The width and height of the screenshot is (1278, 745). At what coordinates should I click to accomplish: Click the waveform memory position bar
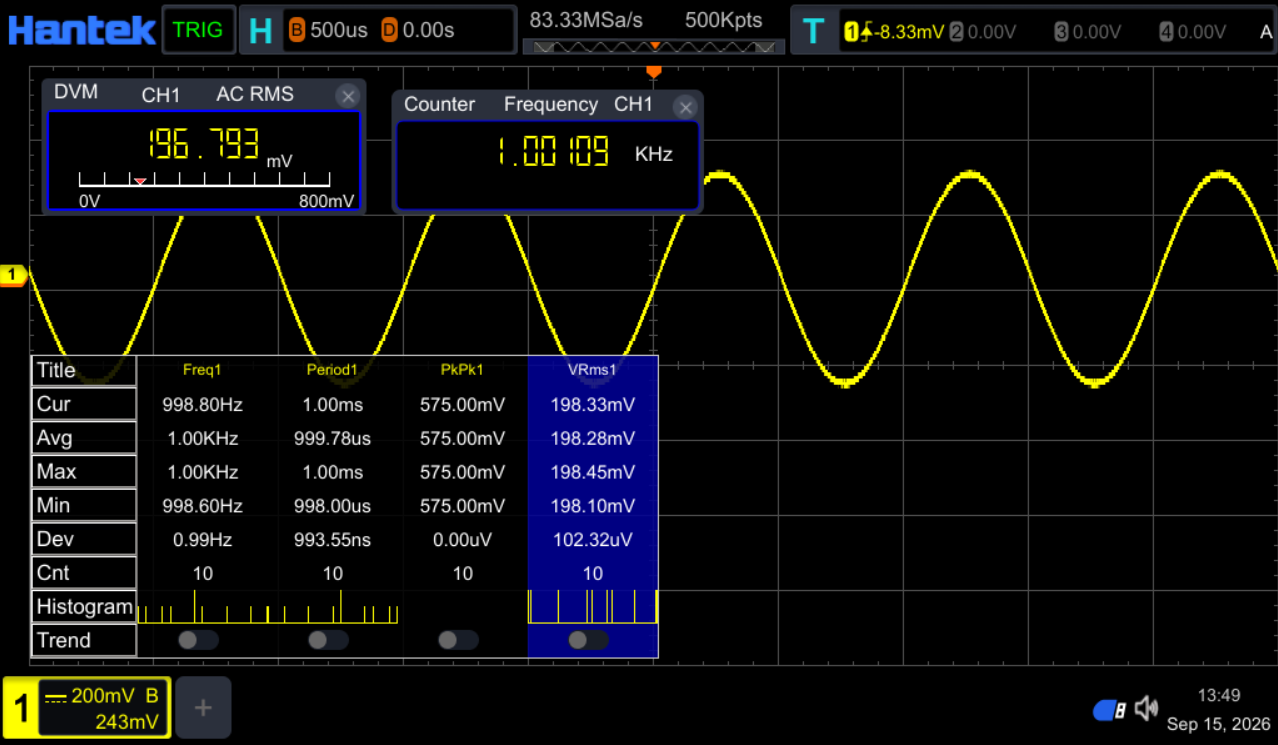[x=653, y=46]
